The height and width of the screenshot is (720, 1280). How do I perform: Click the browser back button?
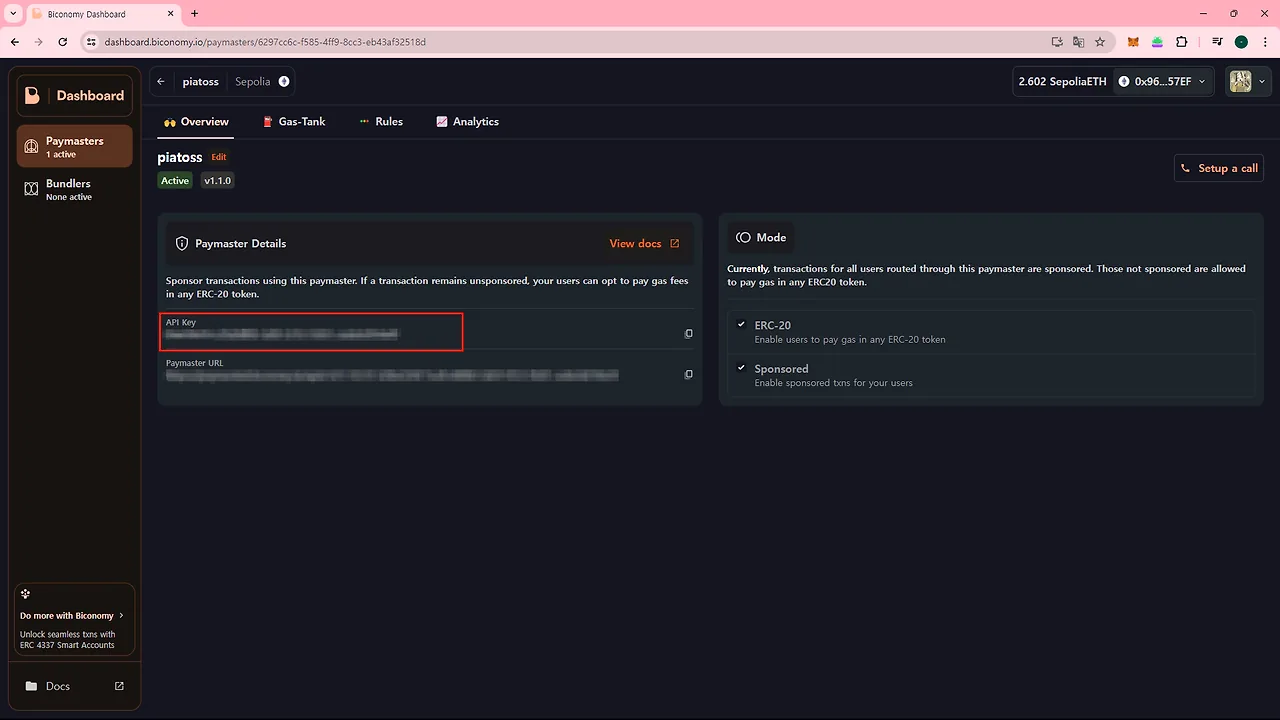click(x=15, y=42)
